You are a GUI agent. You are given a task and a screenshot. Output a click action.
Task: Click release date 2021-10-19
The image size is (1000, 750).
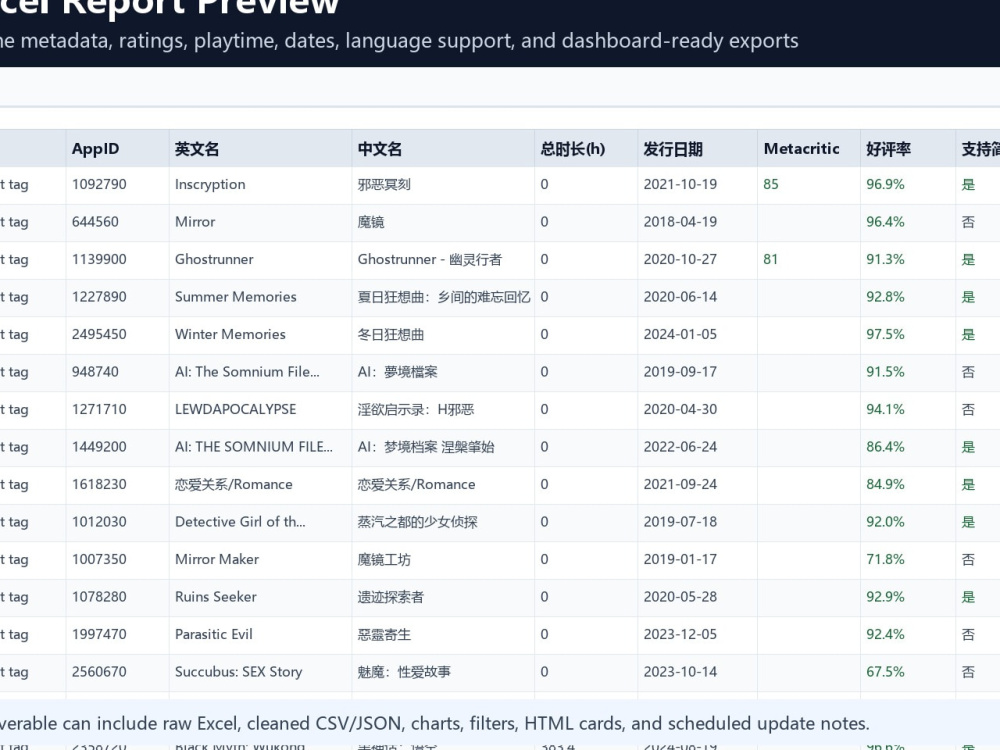[x=680, y=184]
